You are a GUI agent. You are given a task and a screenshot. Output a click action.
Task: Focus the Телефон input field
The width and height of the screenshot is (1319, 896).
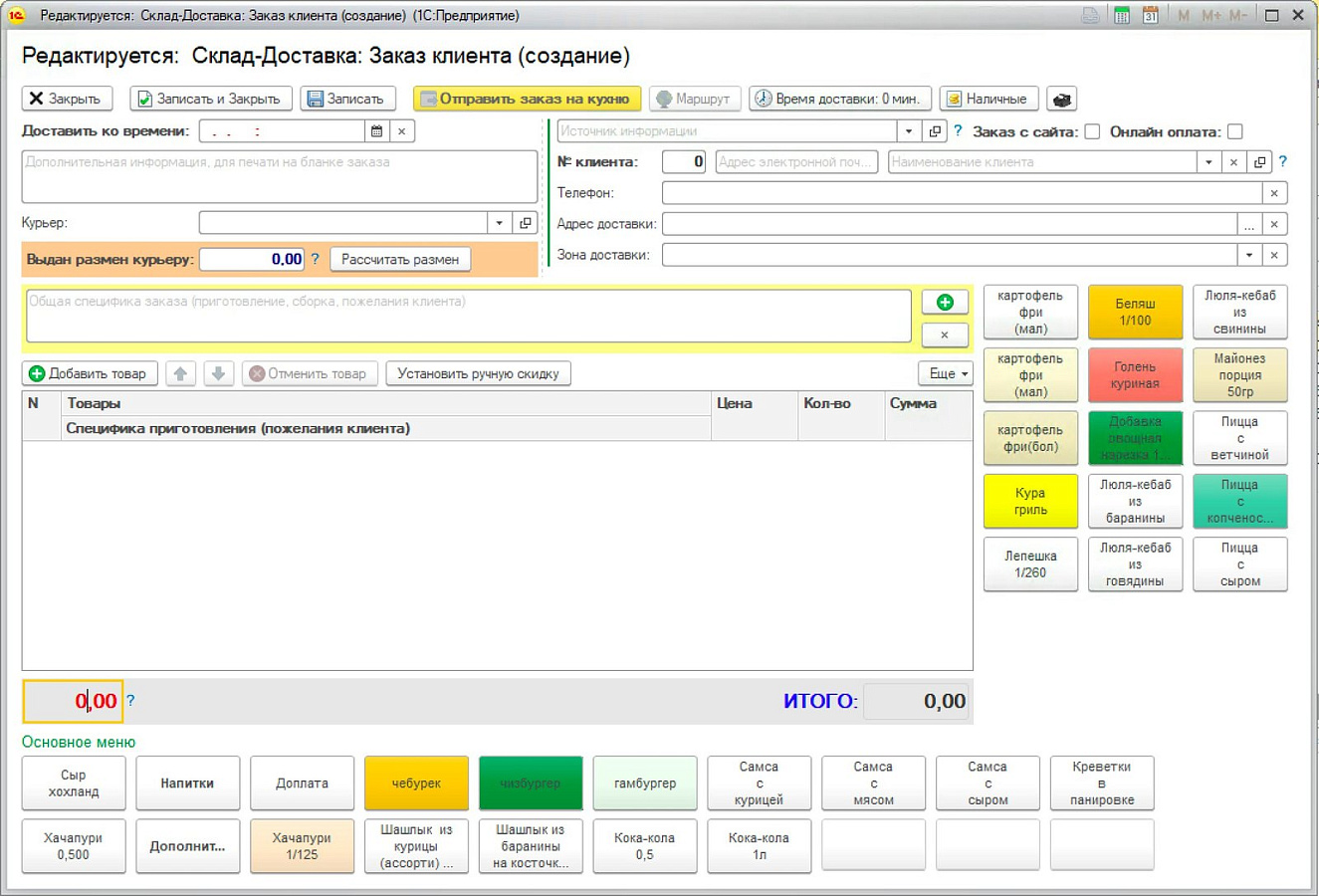pyautogui.click(x=962, y=193)
